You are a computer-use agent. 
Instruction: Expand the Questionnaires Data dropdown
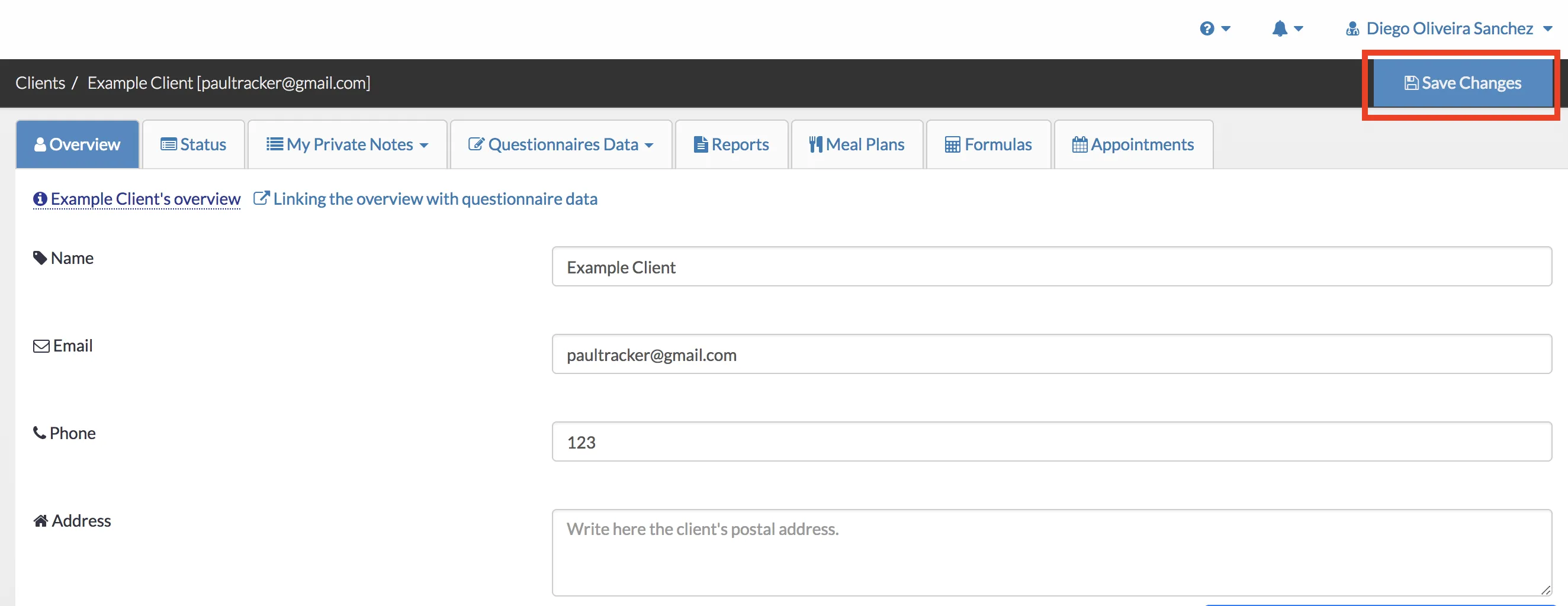tap(561, 145)
